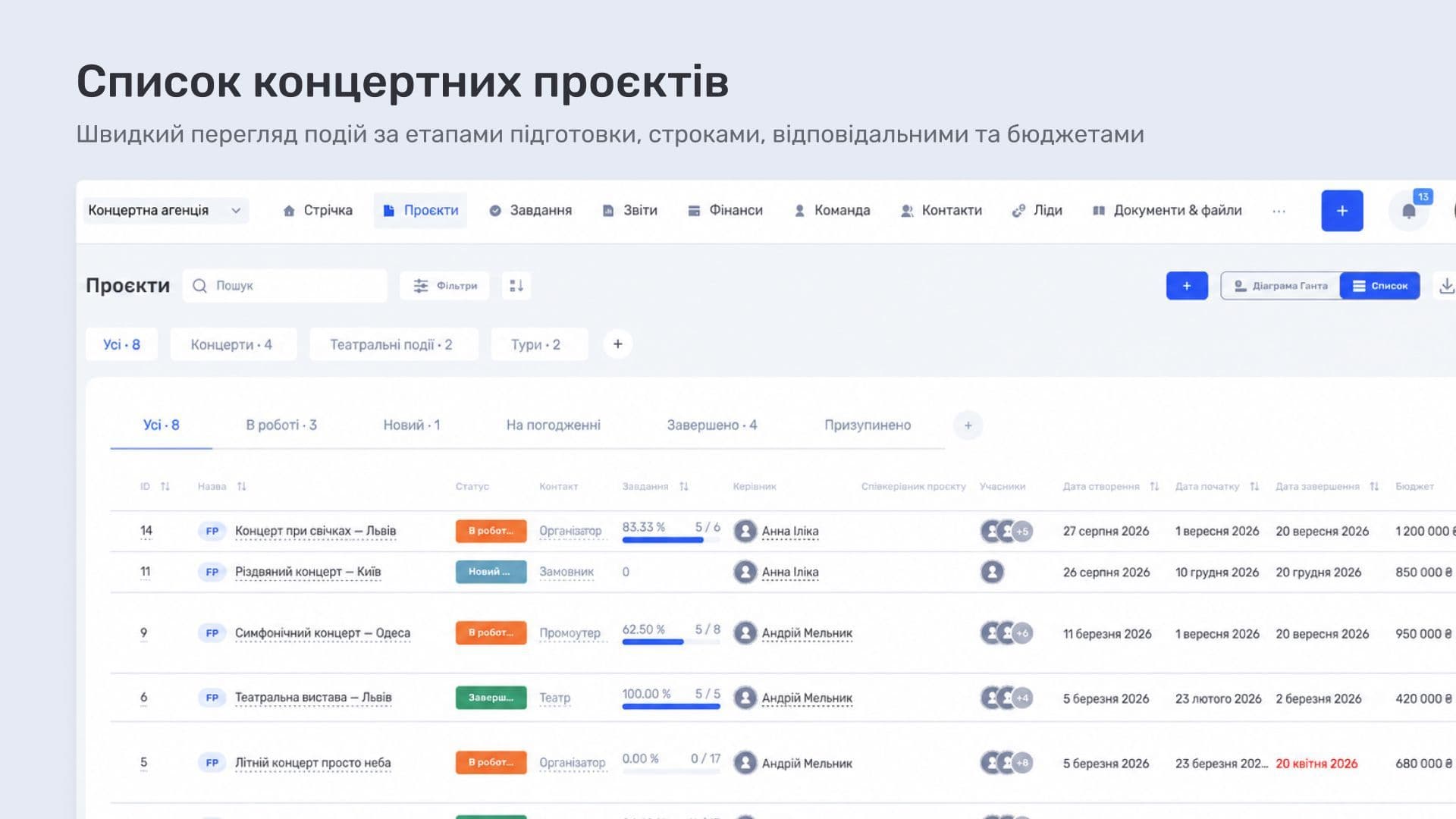Open status dropdown of Симфонічний концерт – Одеса
The image size is (1456, 819).
point(491,633)
